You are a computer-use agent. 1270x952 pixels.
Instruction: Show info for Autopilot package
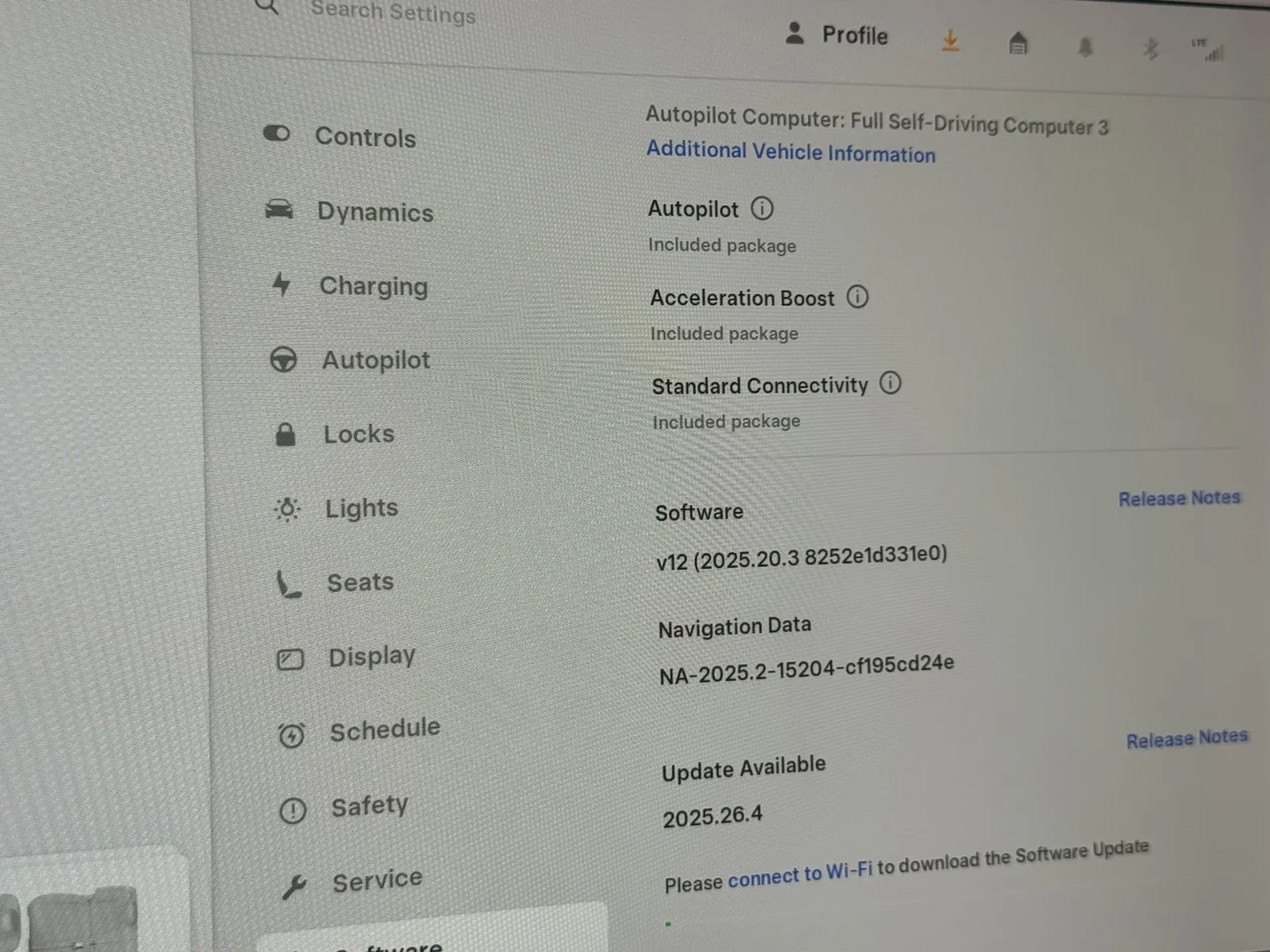click(x=762, y=209)
